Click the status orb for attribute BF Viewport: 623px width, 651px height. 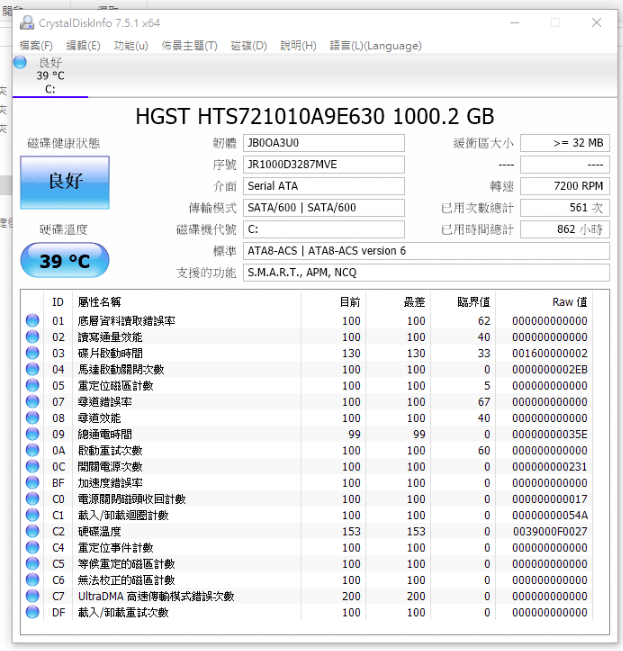(x=32, y=482)
